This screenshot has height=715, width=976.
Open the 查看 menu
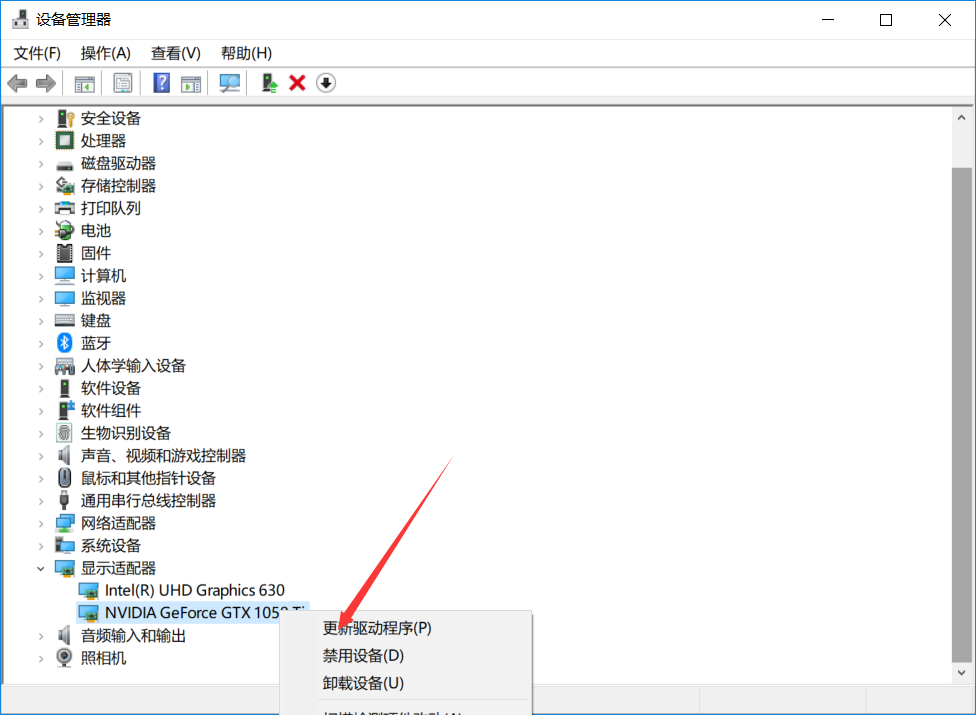pos(175,52)
